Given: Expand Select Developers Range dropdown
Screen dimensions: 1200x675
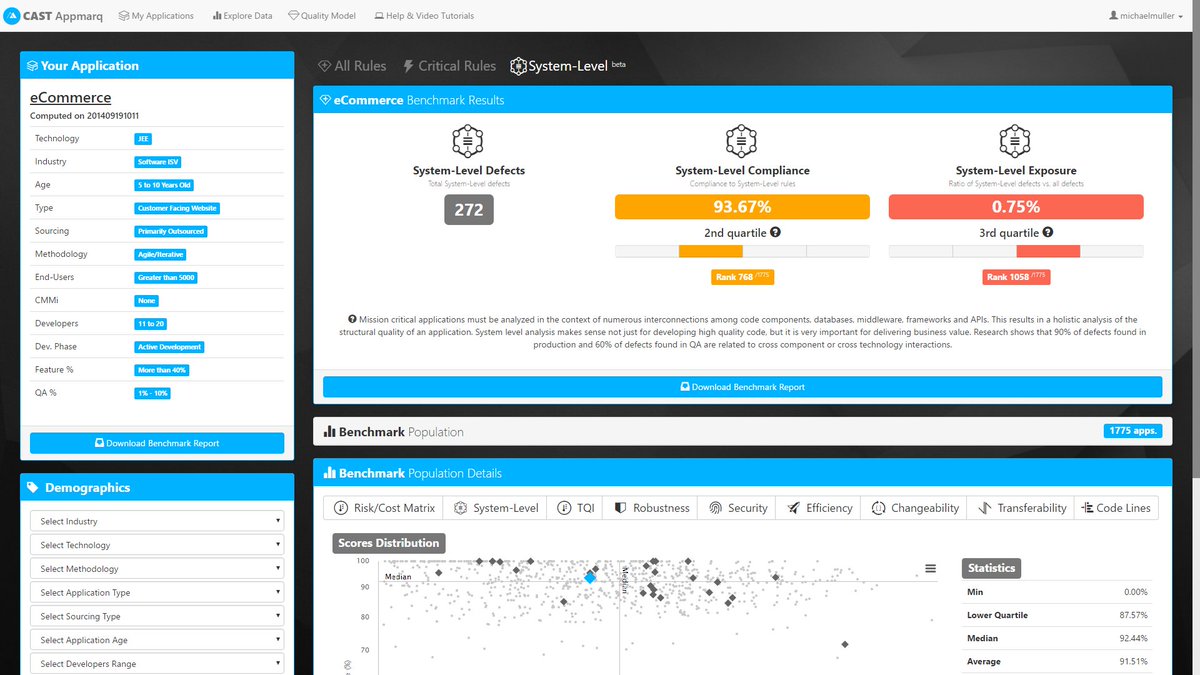Looking at the screenshot, I should [x=157, y=664].
